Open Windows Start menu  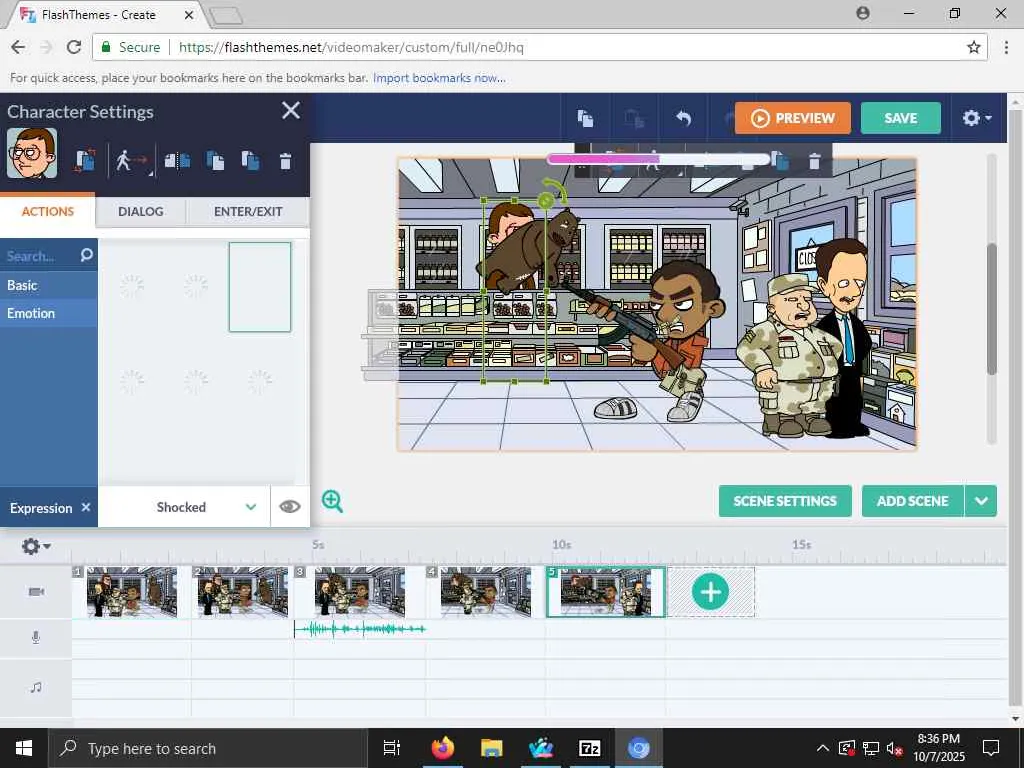pyautogui.click(x=24, y=748)
